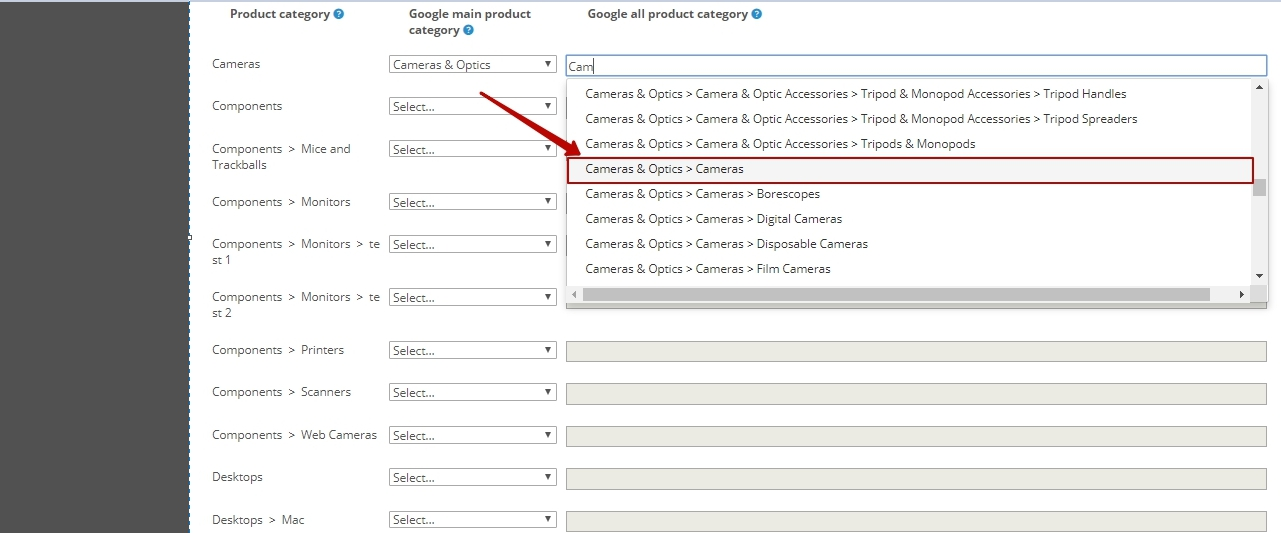Pick 'Cameras > Borescopes' from suggestions
Image resolution: width=1281 pixels, height=533 pixels.
pyautogui.click(x=702, y=194)
